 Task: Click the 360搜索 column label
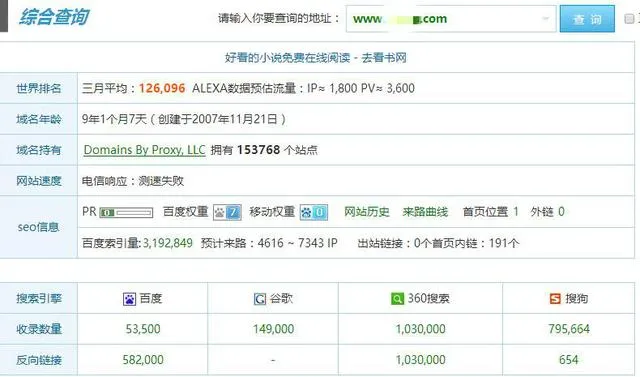(x=428, y=299)
